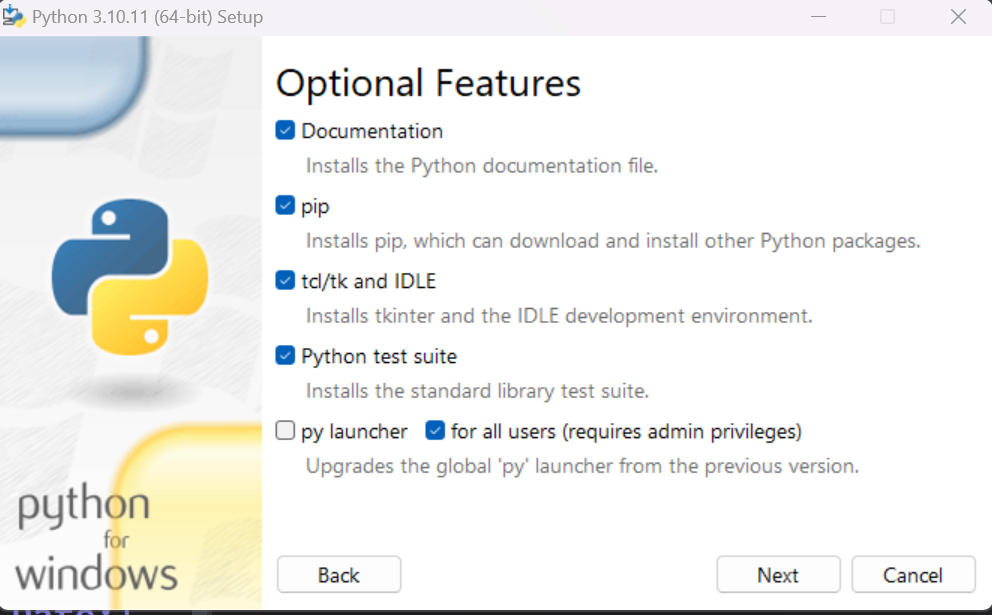Click the description text about tkinter and IDLE

(x=559, y=316)
